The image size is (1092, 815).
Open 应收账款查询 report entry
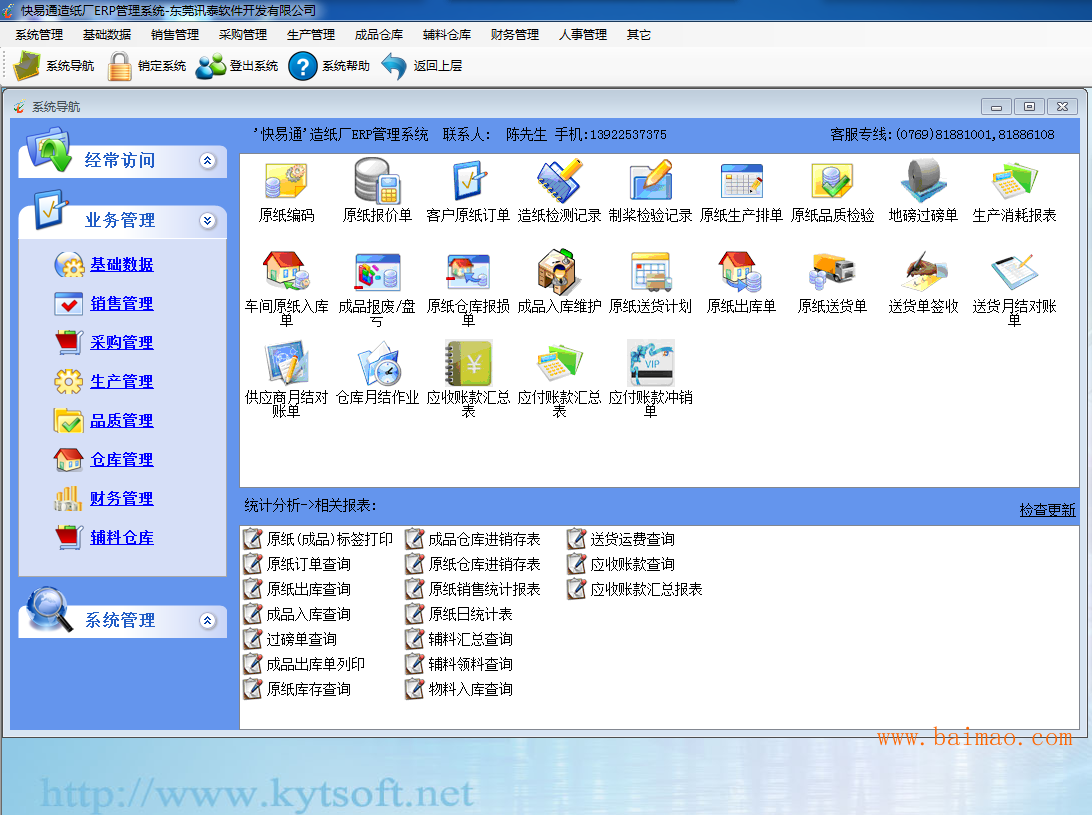(632, 564)
